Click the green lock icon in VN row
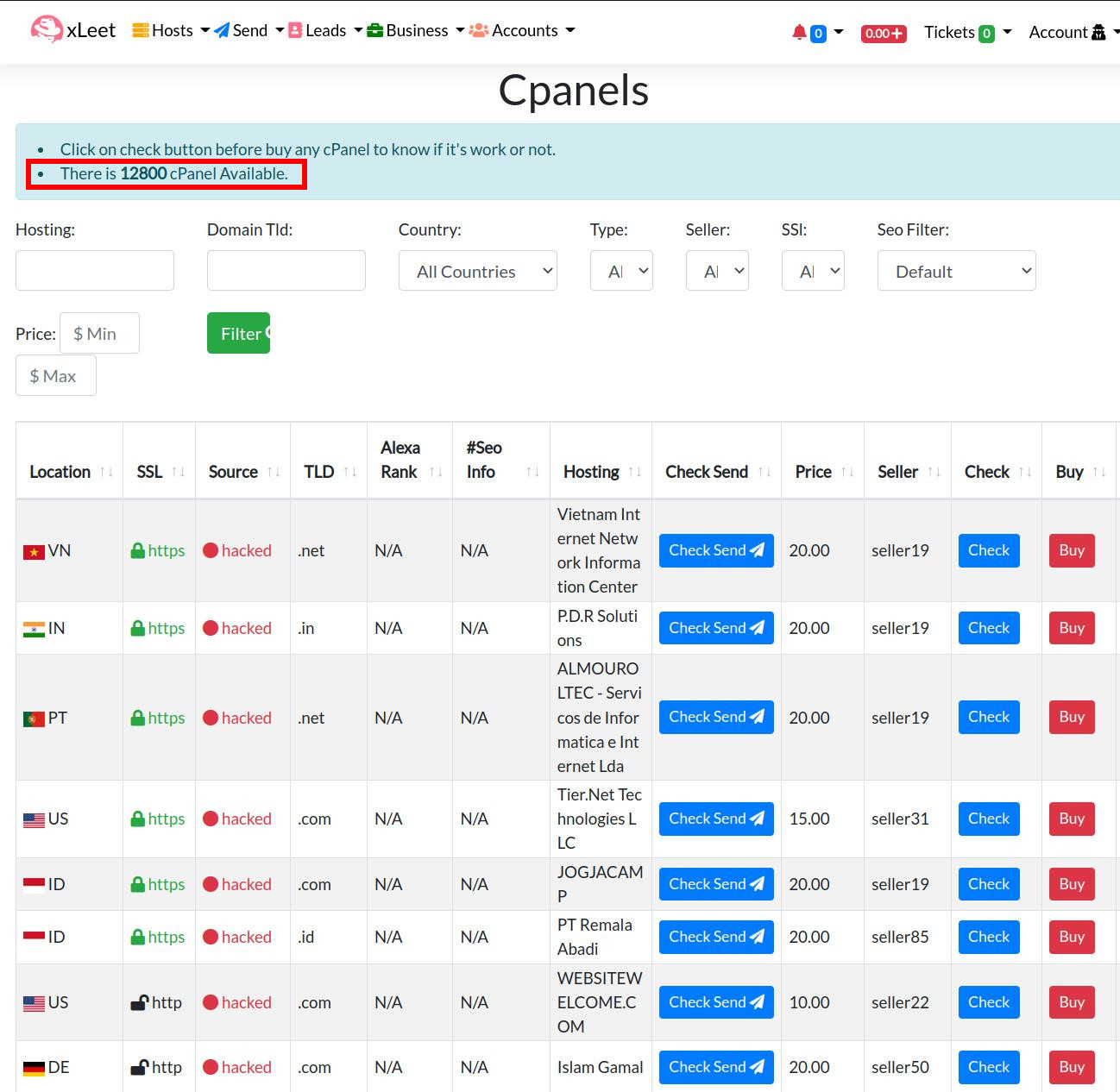1120x1092 pixels. click(137, 550)
